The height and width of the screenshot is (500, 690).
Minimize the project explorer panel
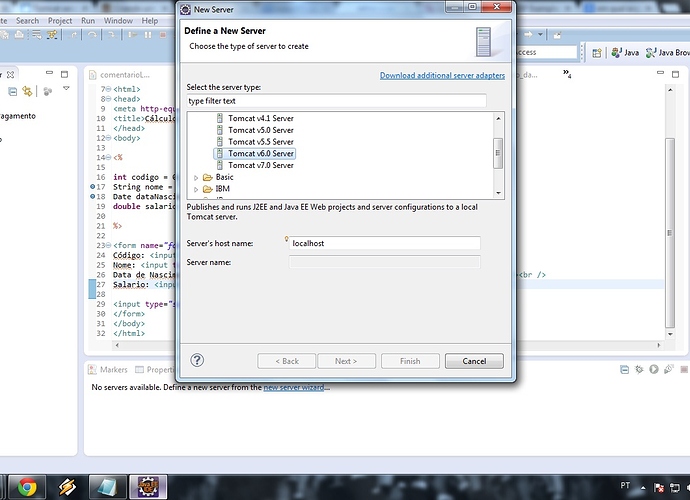tap(49, 73)
